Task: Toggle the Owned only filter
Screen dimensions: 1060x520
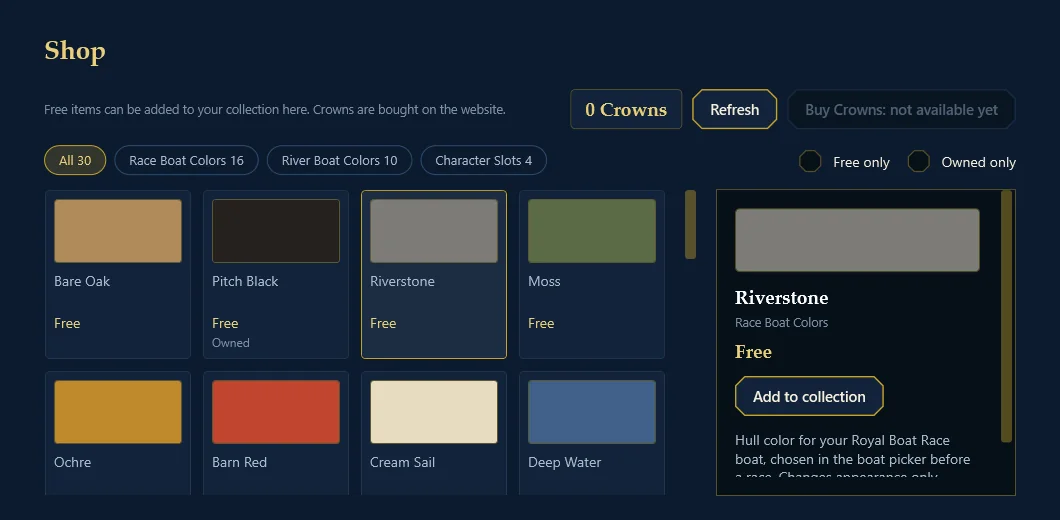Action: 918,162
